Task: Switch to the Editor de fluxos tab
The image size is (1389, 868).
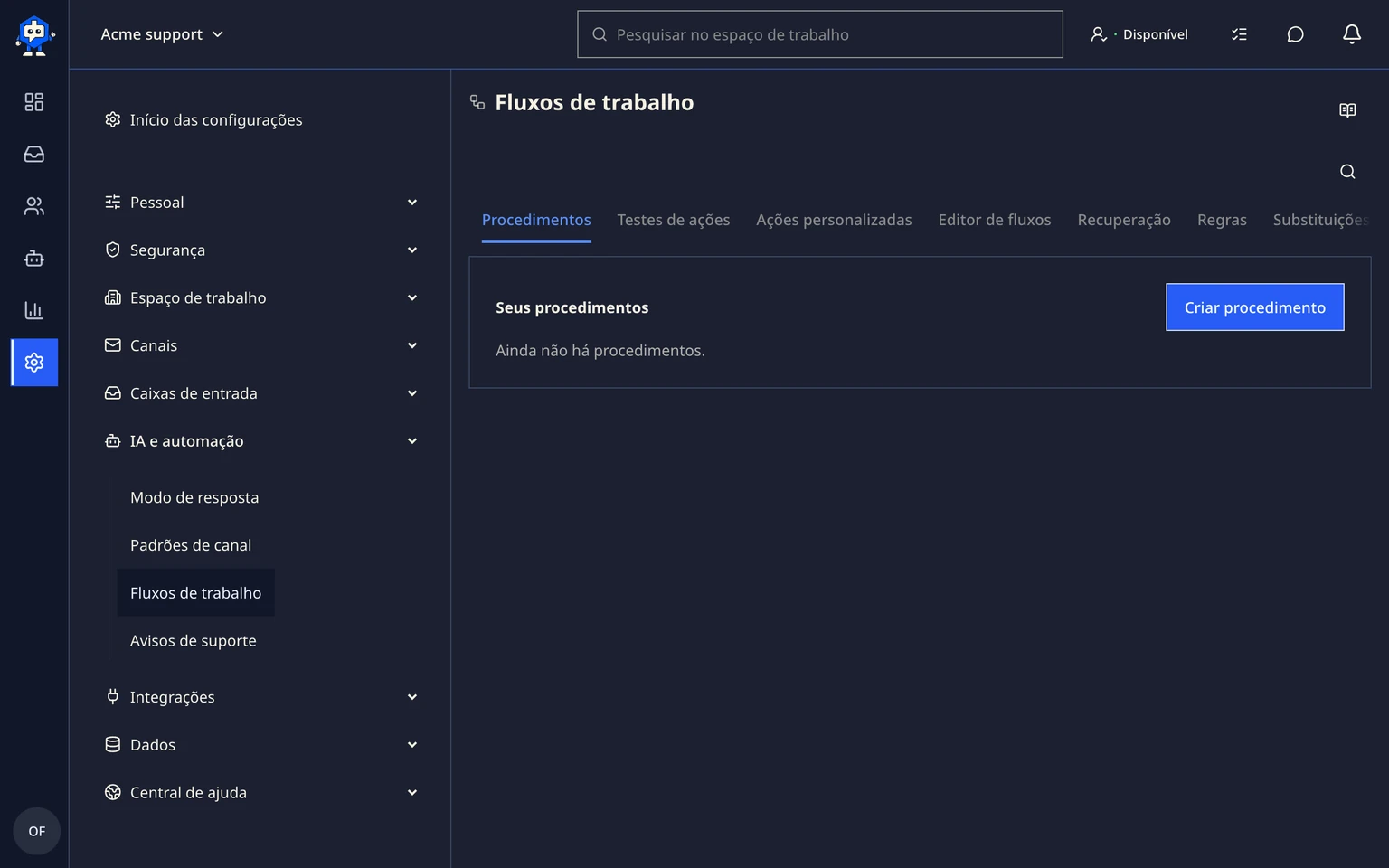Action: (995, 220)
